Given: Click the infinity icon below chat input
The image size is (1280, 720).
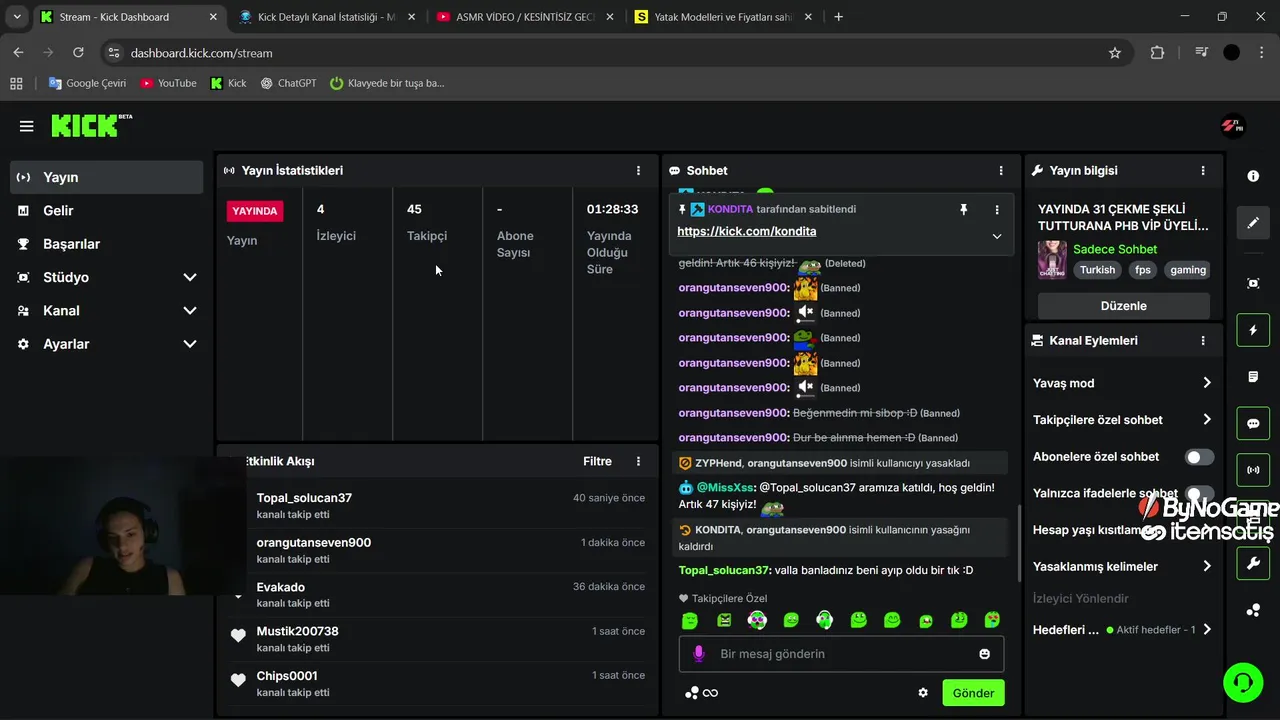Looking at the screenshot, I should click(710, 693).
